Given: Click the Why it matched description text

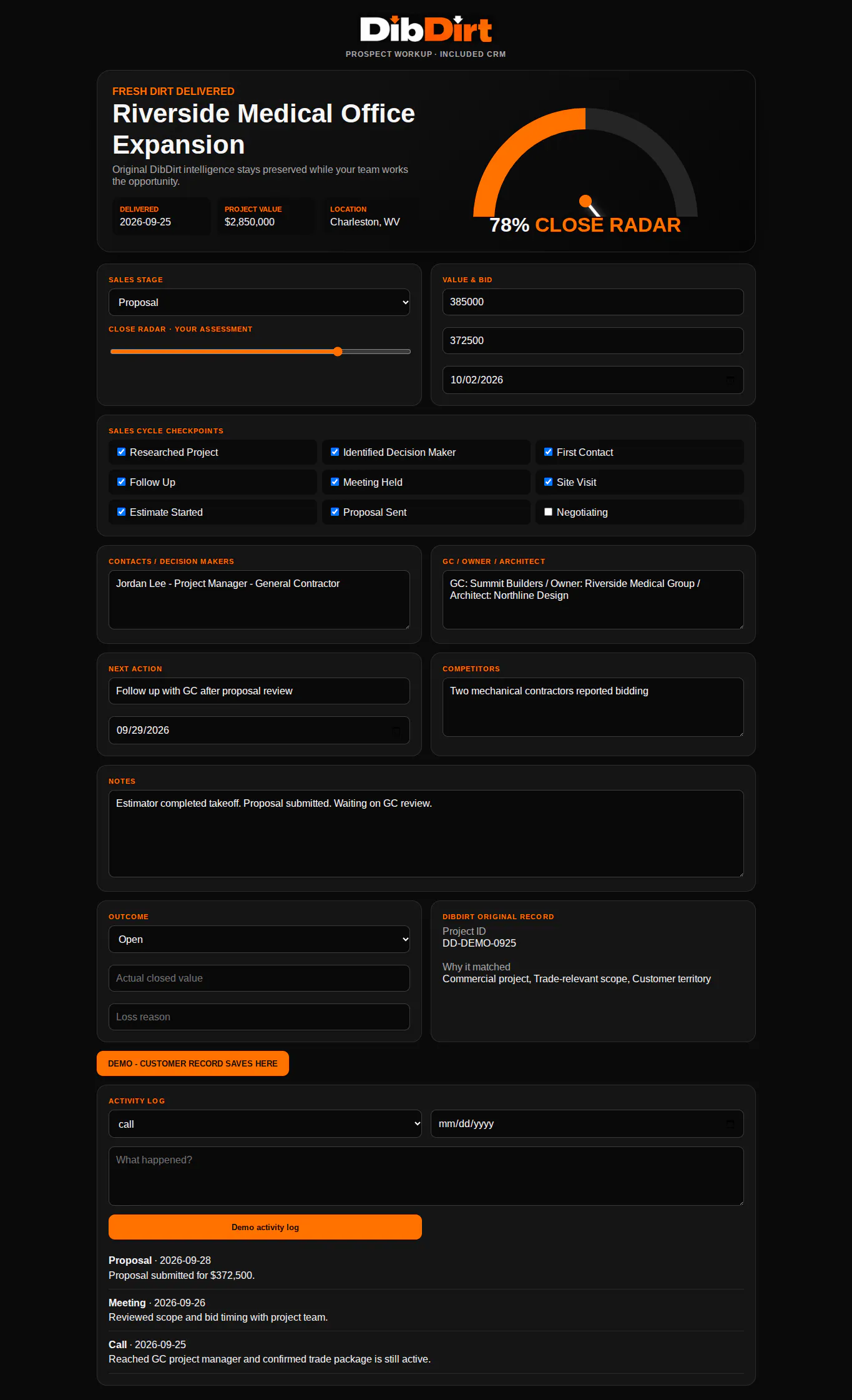Looking at the screenshot, I should (x=577, y=979).
